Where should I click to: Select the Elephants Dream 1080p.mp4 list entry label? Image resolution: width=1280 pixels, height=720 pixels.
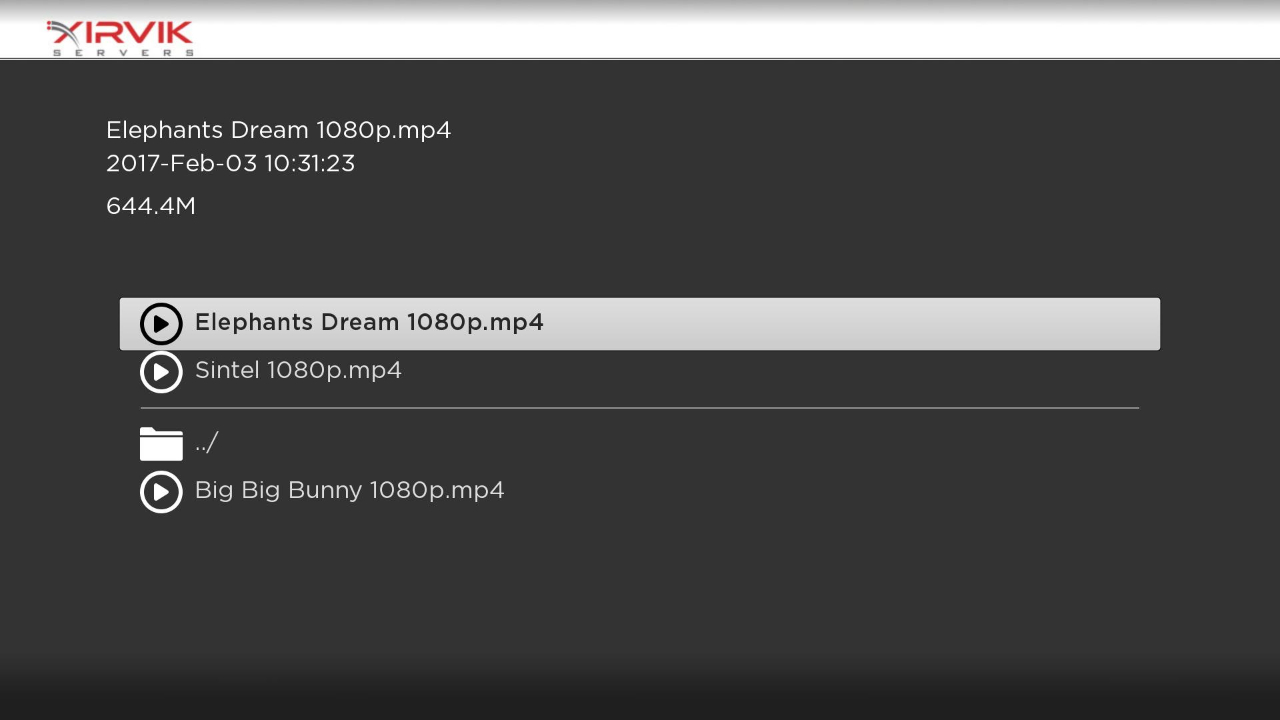(x=369, y=323)
